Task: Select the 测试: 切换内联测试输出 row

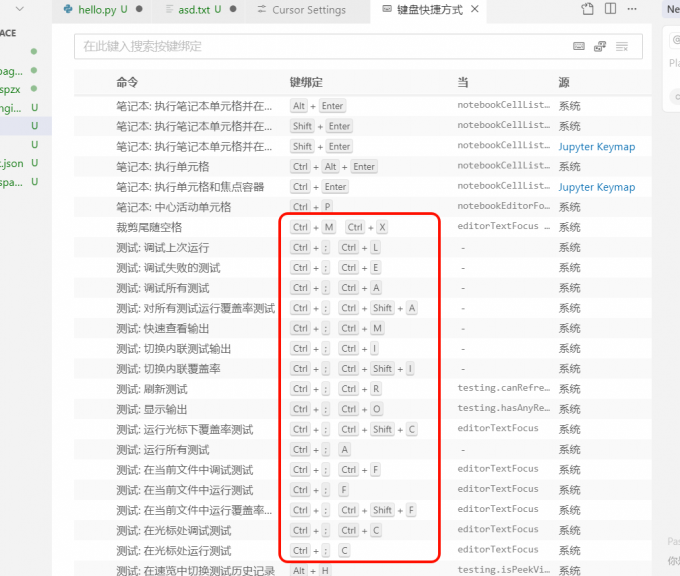Action: tap(363, 349)
